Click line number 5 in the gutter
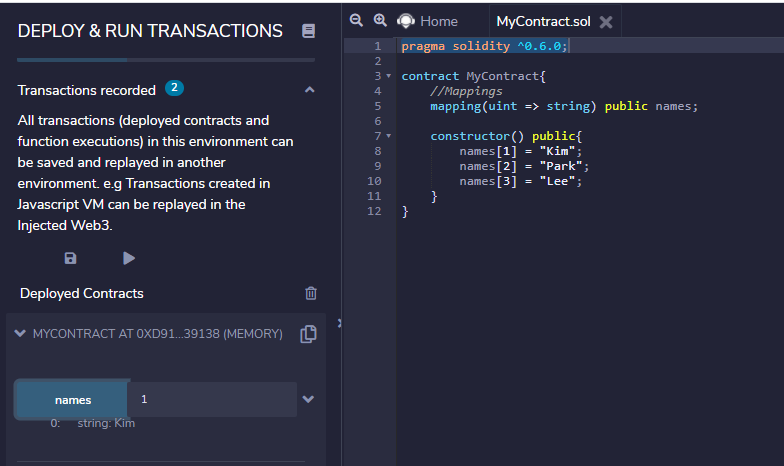Viewport: 784px width, 466px height. (x=378, y=106)
